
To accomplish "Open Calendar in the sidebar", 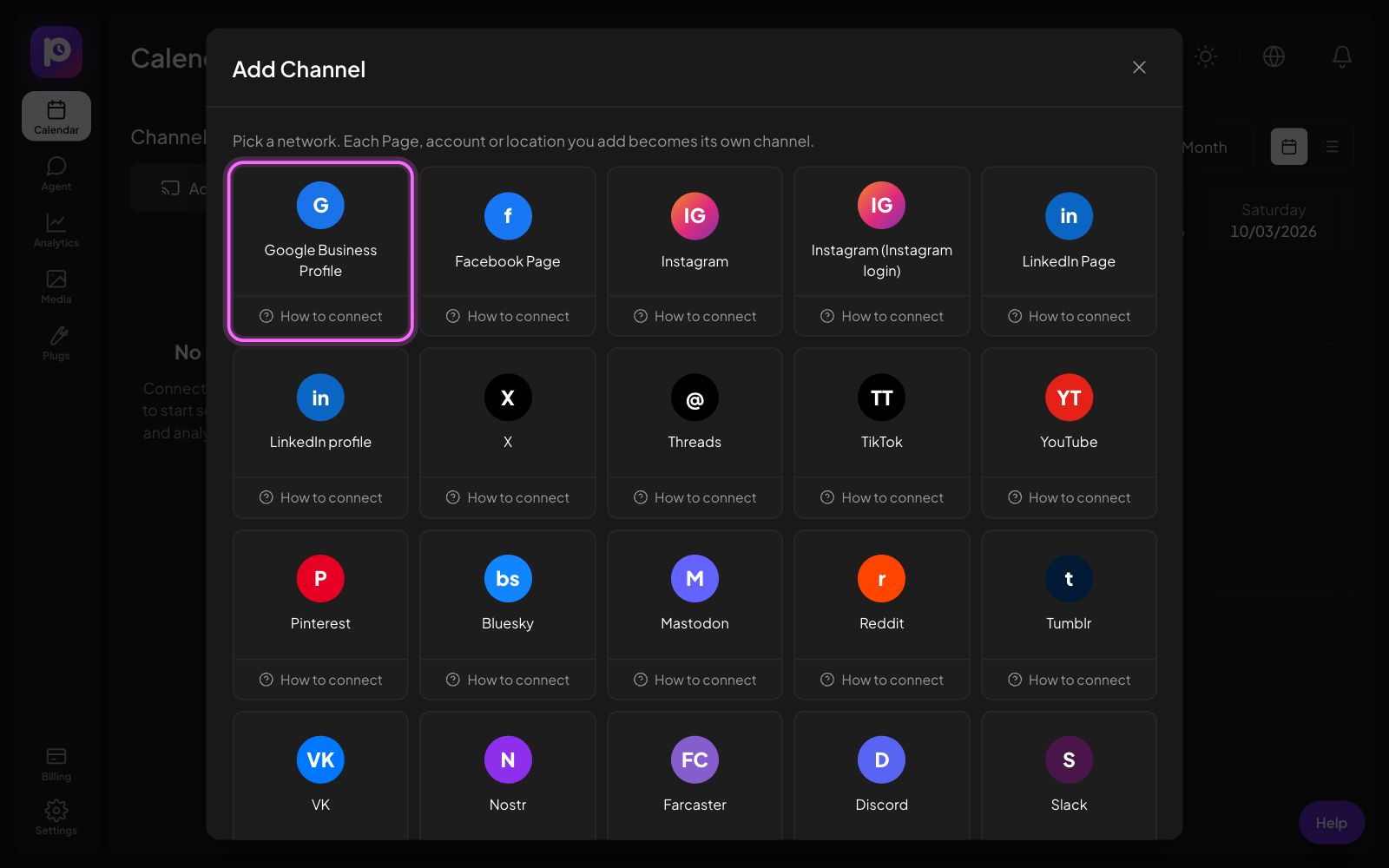I will (x=56, y=116).
